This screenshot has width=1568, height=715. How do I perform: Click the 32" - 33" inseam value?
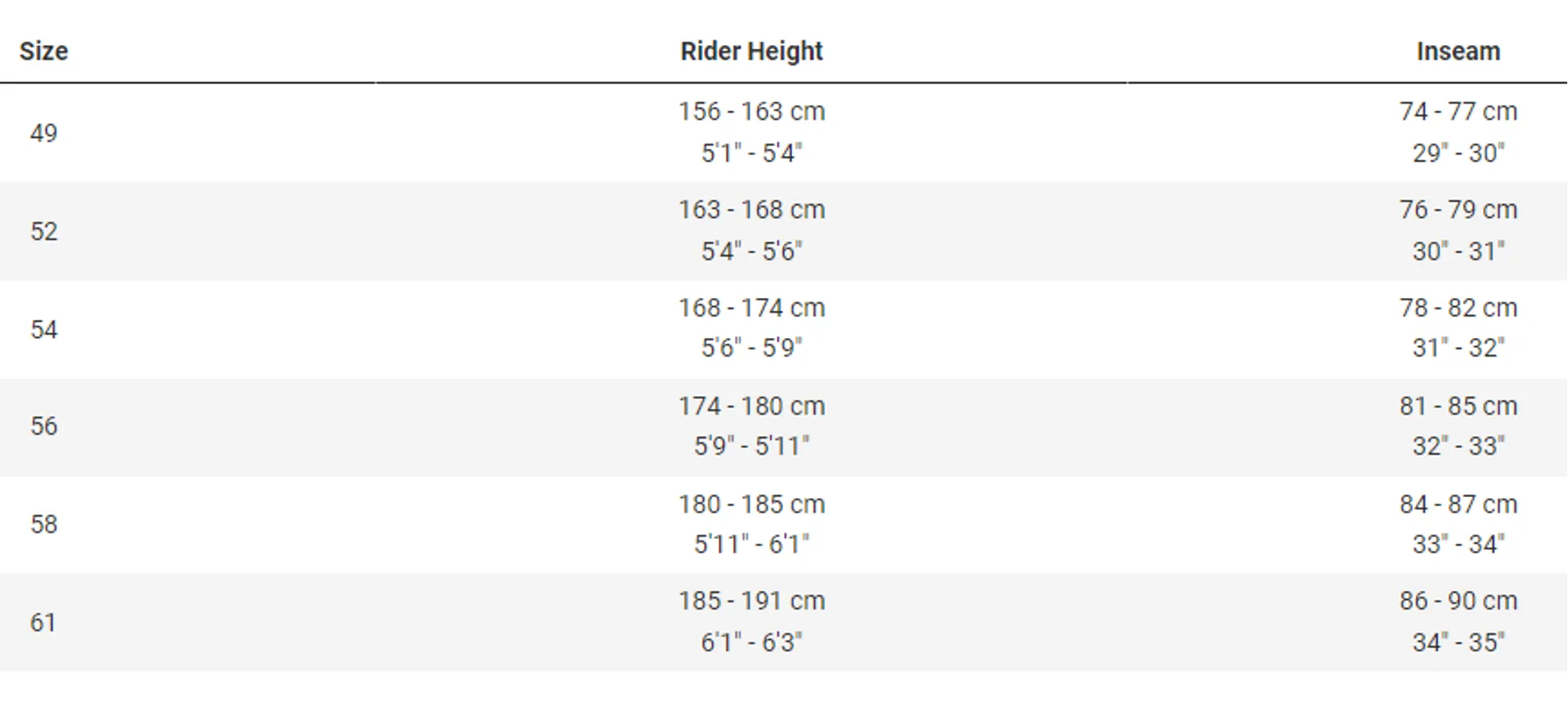click(1459, 446)
